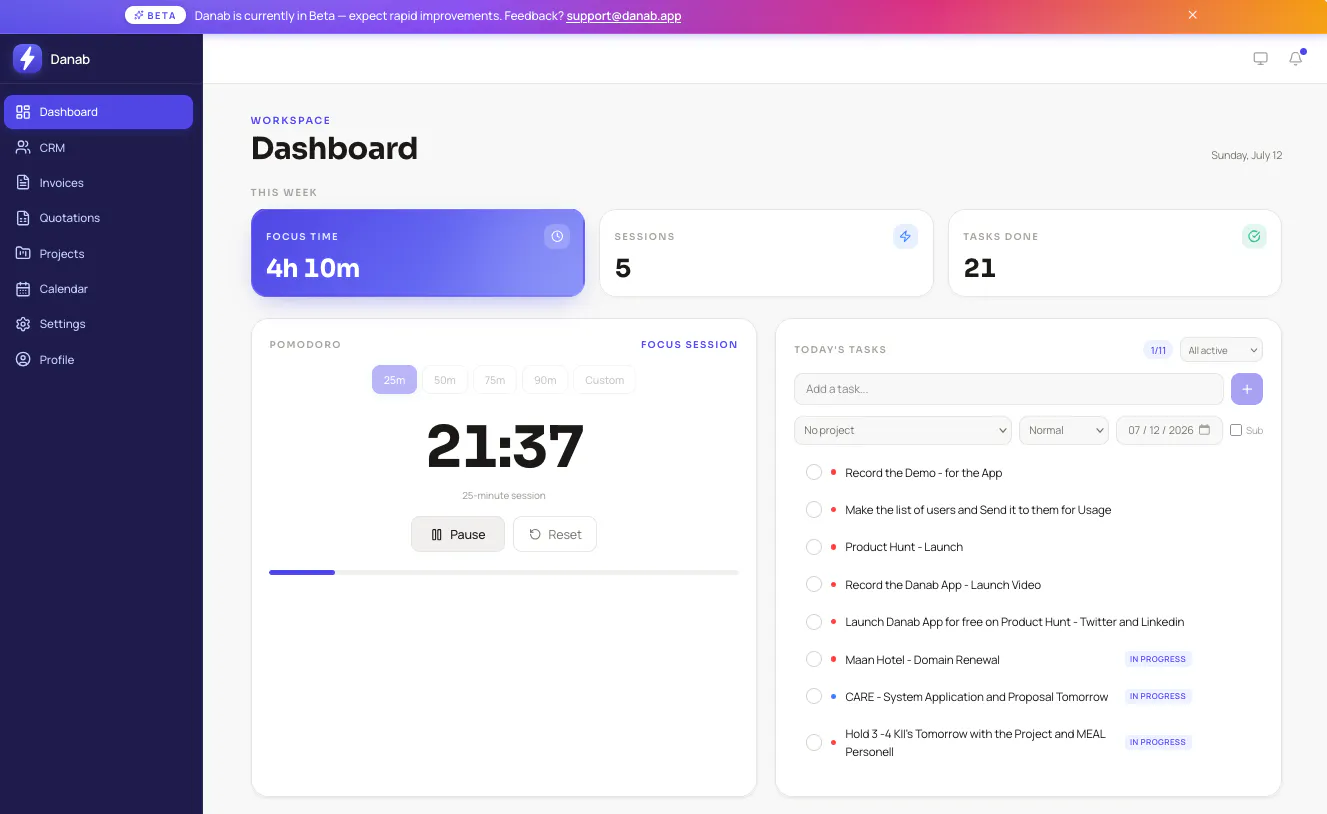Open the support@danab.app email link

624,16
